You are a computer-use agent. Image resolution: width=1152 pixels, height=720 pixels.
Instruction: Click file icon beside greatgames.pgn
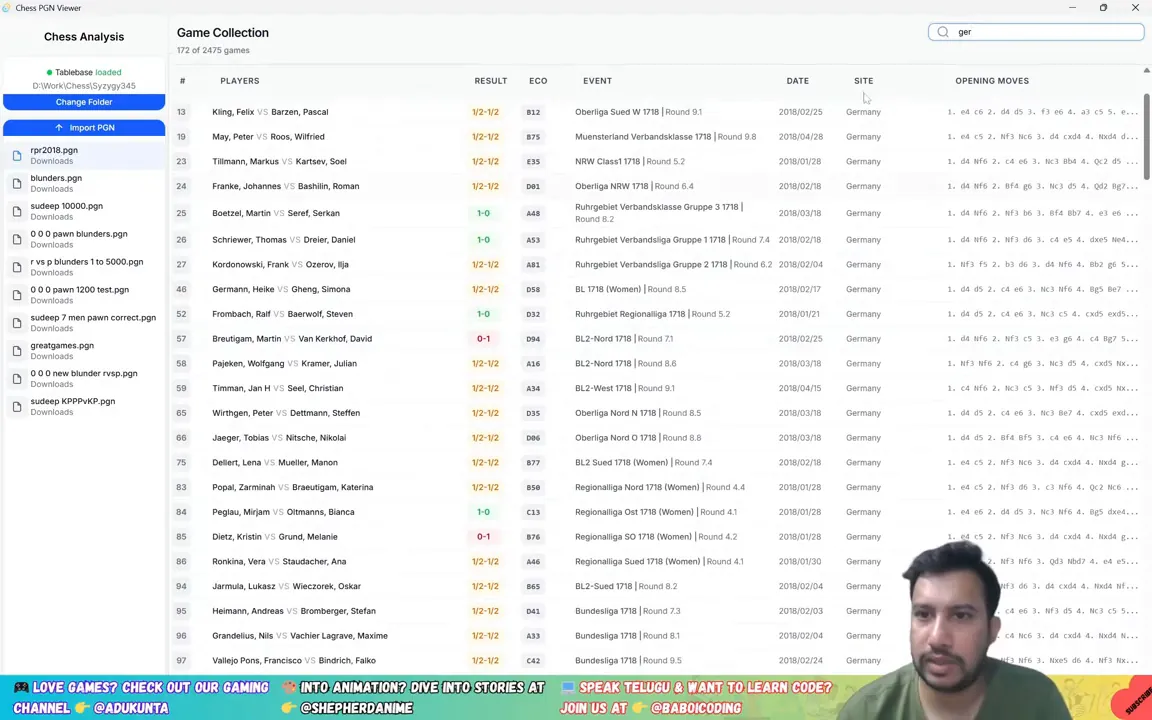[x=17, y=350]
